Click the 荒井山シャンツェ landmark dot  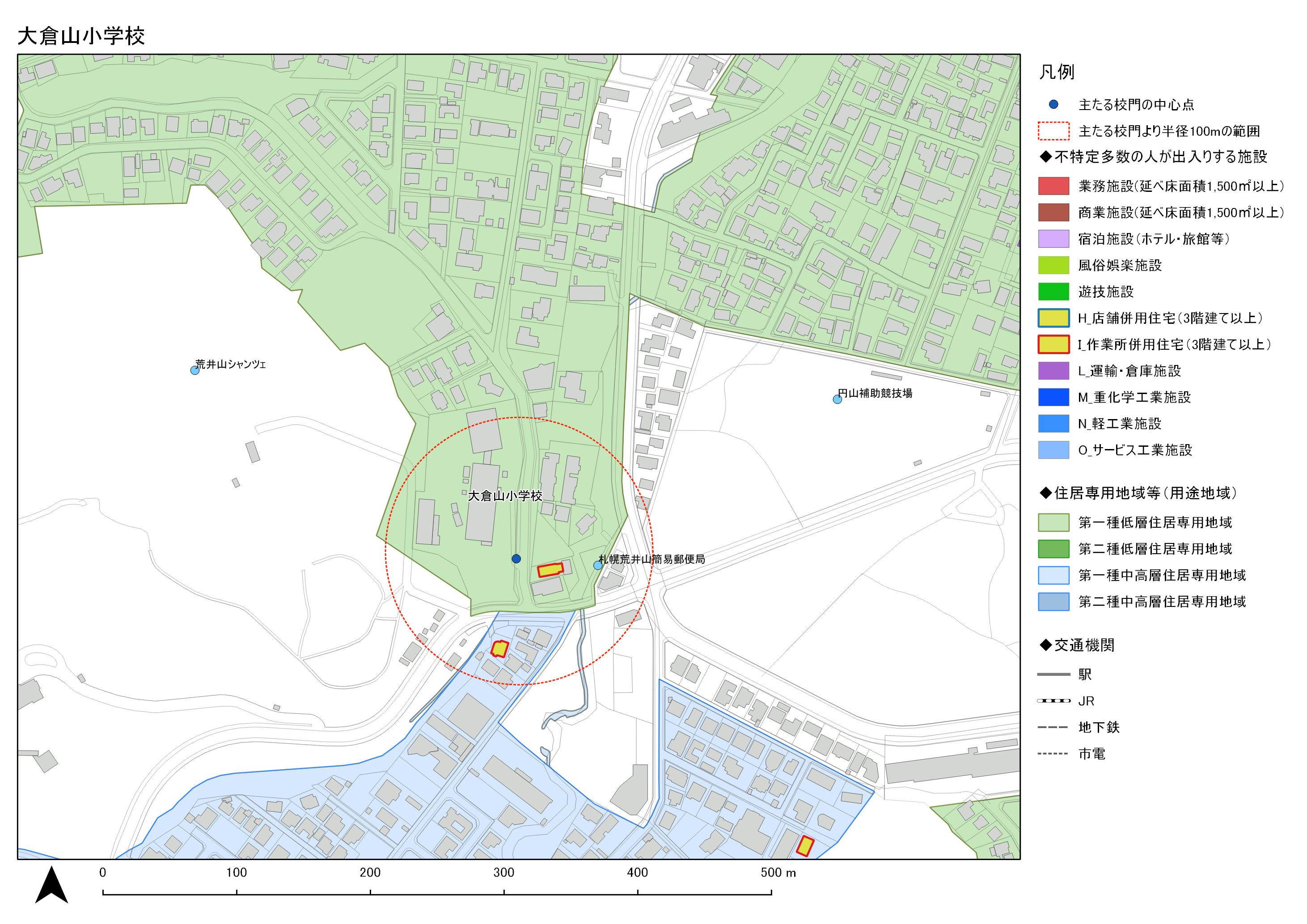coord(195,370)
